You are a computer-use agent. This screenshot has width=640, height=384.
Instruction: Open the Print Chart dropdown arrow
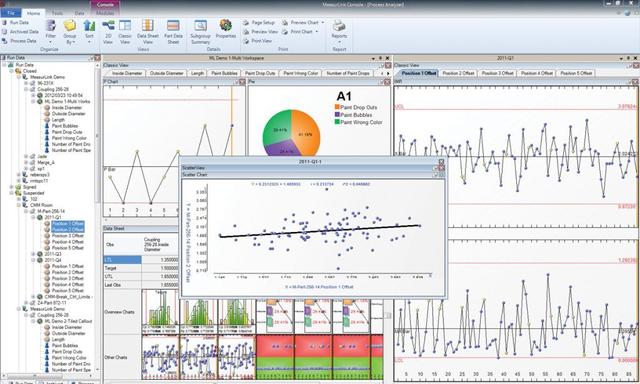(x=316, y=31)
